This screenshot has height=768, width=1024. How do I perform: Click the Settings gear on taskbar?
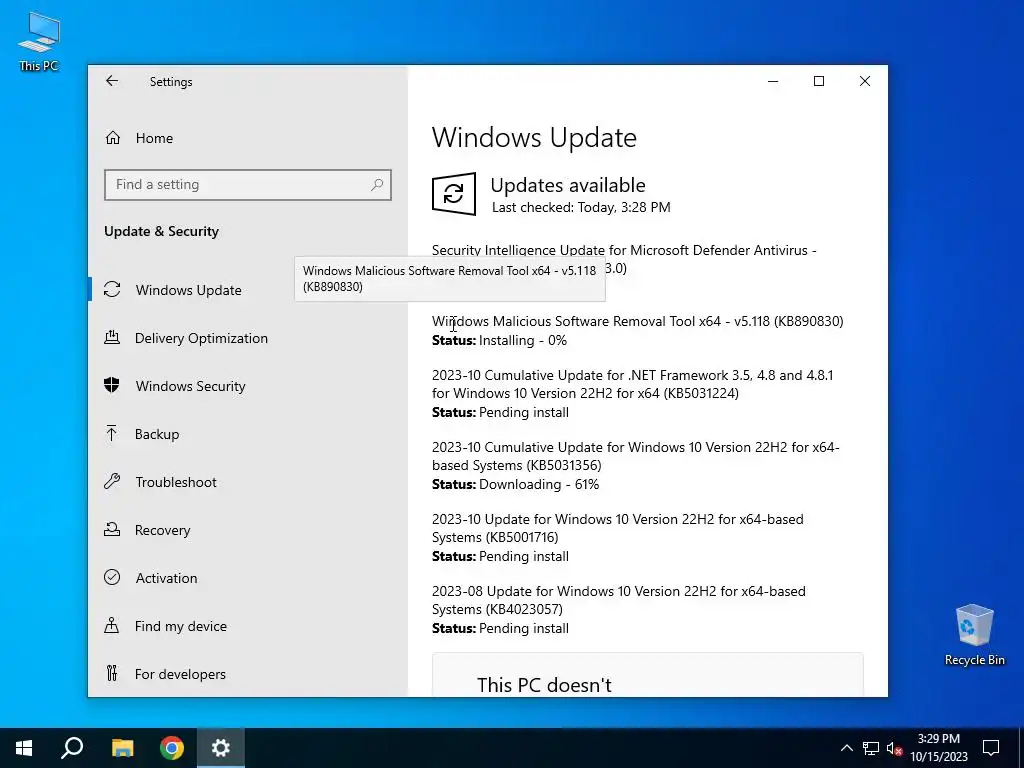click(221, 748)
